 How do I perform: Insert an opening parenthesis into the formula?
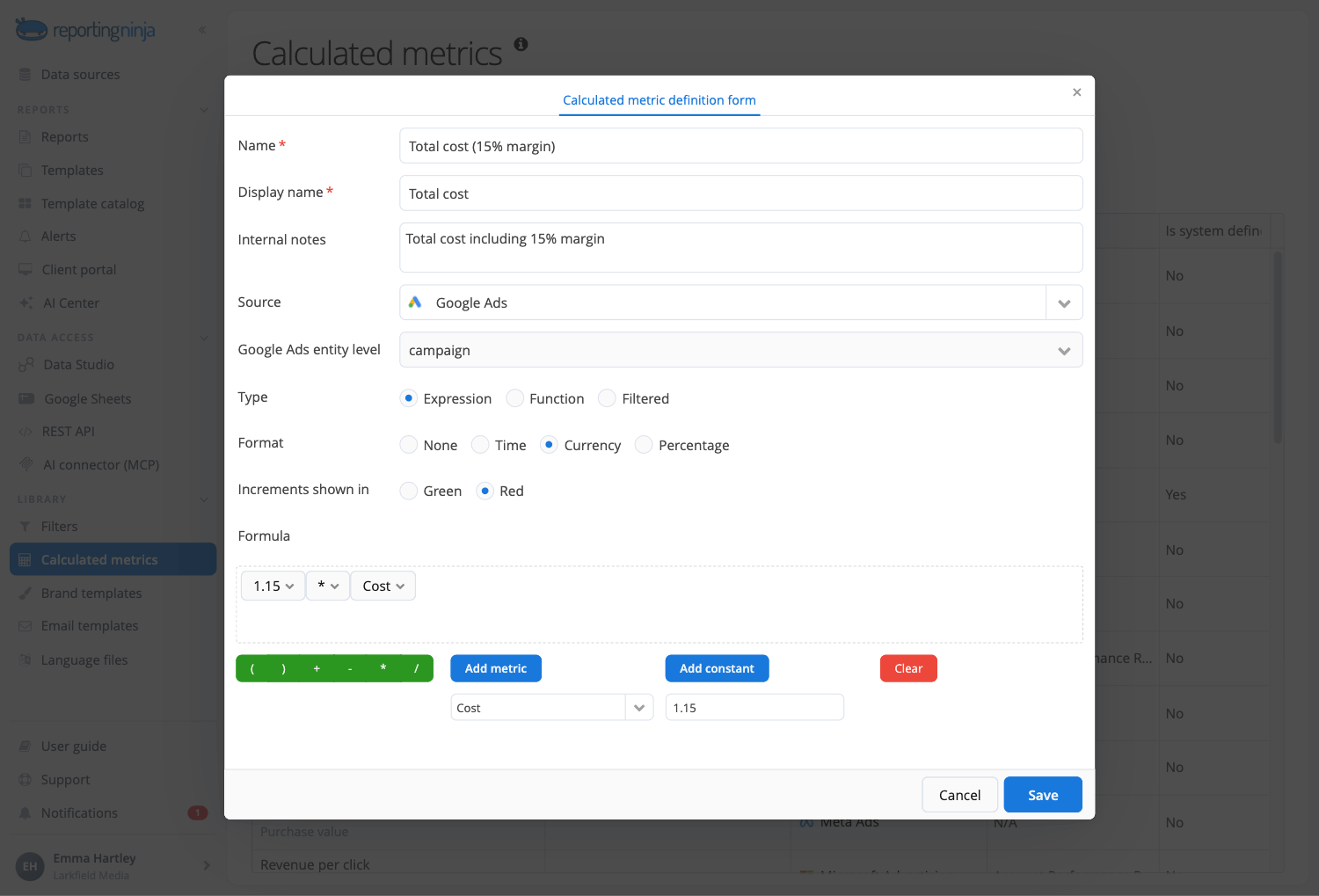click(252, 668)
